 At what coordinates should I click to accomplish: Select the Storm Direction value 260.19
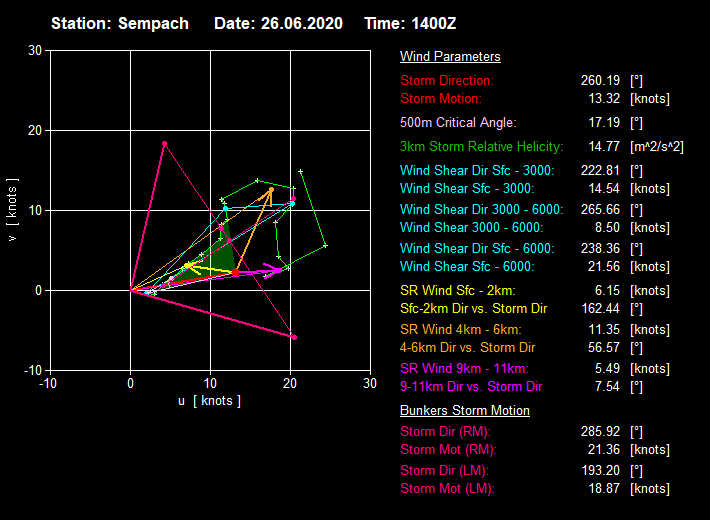click(x=599, y=80)
